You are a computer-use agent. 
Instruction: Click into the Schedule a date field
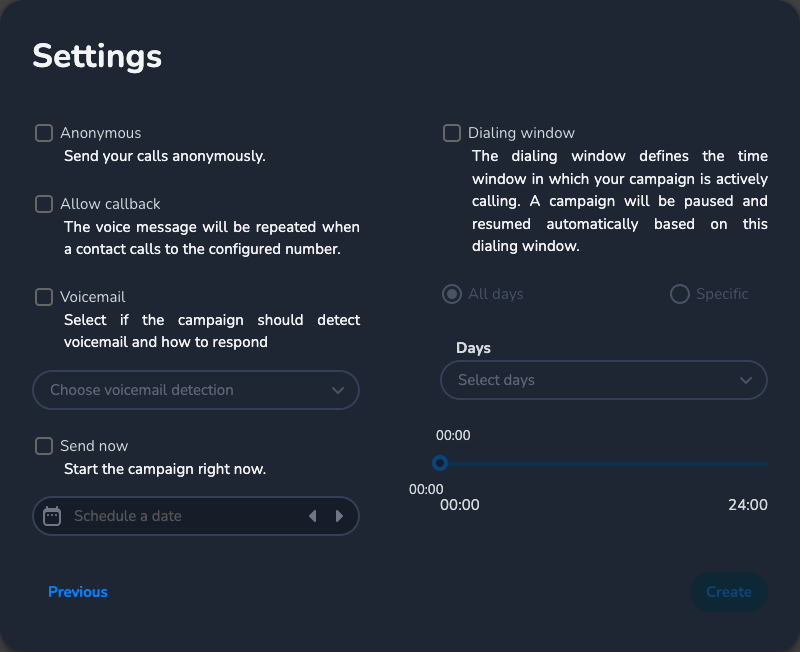pos(180,516)
